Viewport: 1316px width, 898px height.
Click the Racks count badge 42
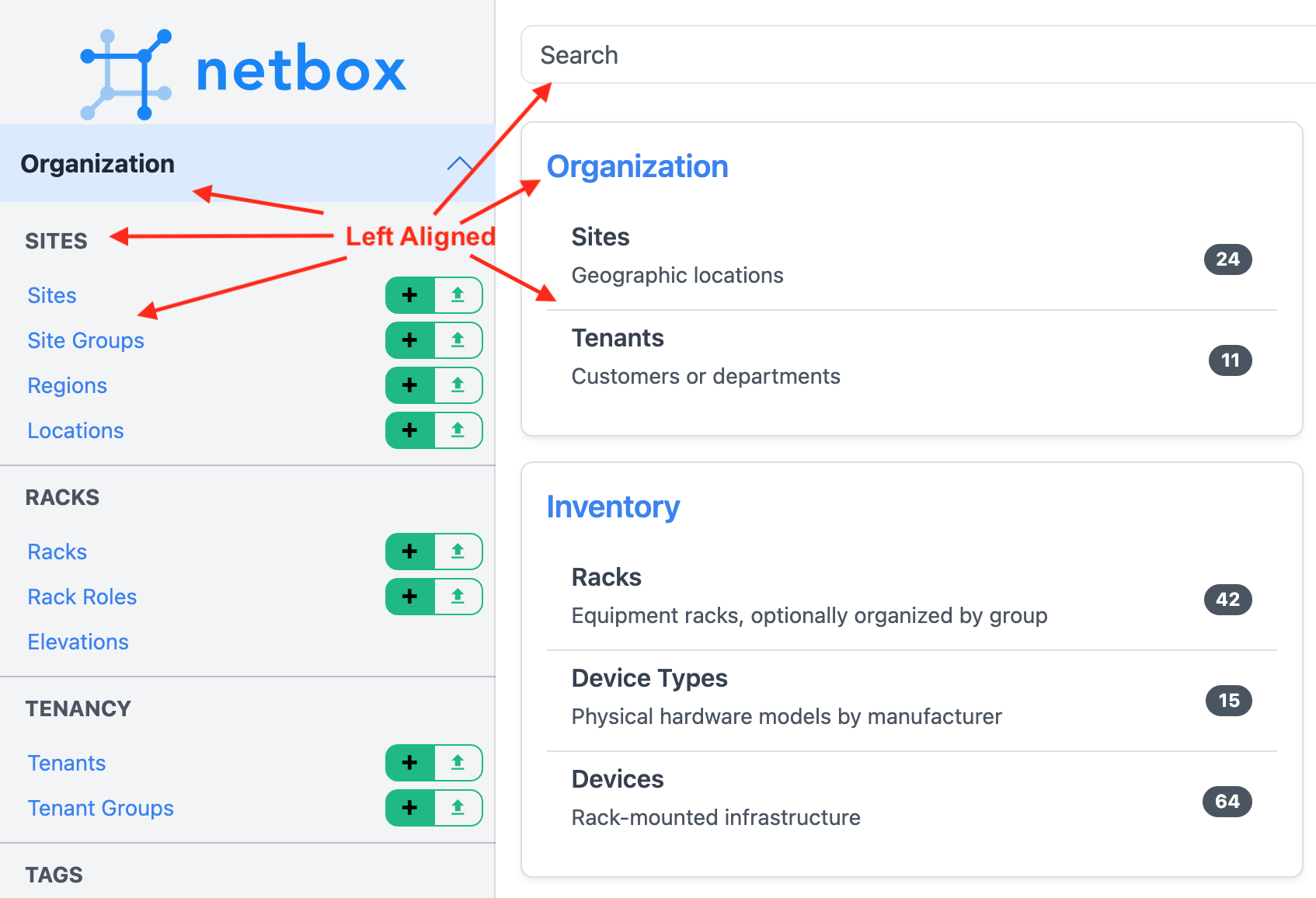click(x=1227, y=600)
